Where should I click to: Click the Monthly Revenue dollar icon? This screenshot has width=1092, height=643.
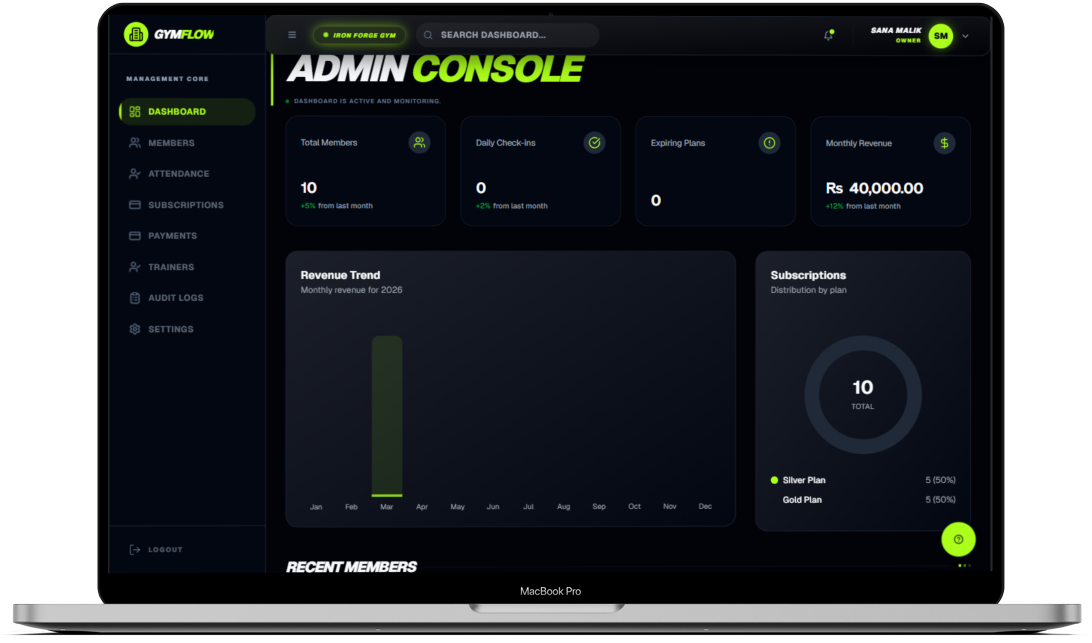coord(944,143)
